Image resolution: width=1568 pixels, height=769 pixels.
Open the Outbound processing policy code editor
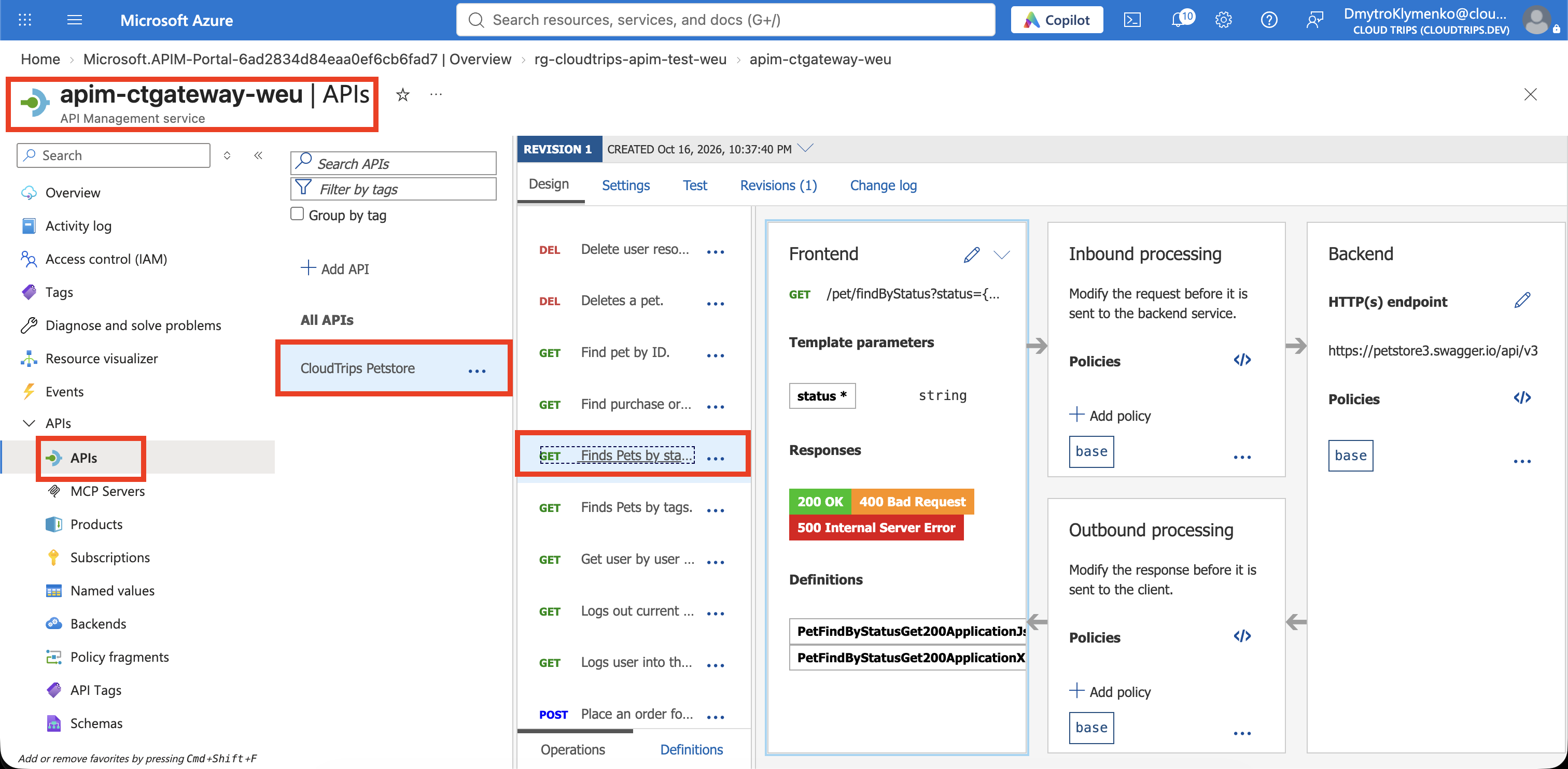point(1242,636)
